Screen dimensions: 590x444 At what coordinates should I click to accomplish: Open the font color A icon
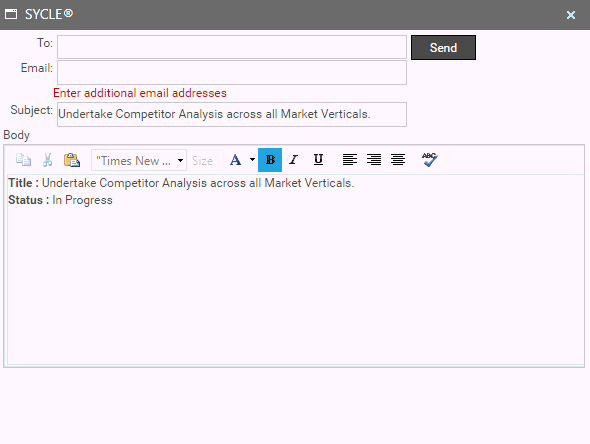point(236,160)
